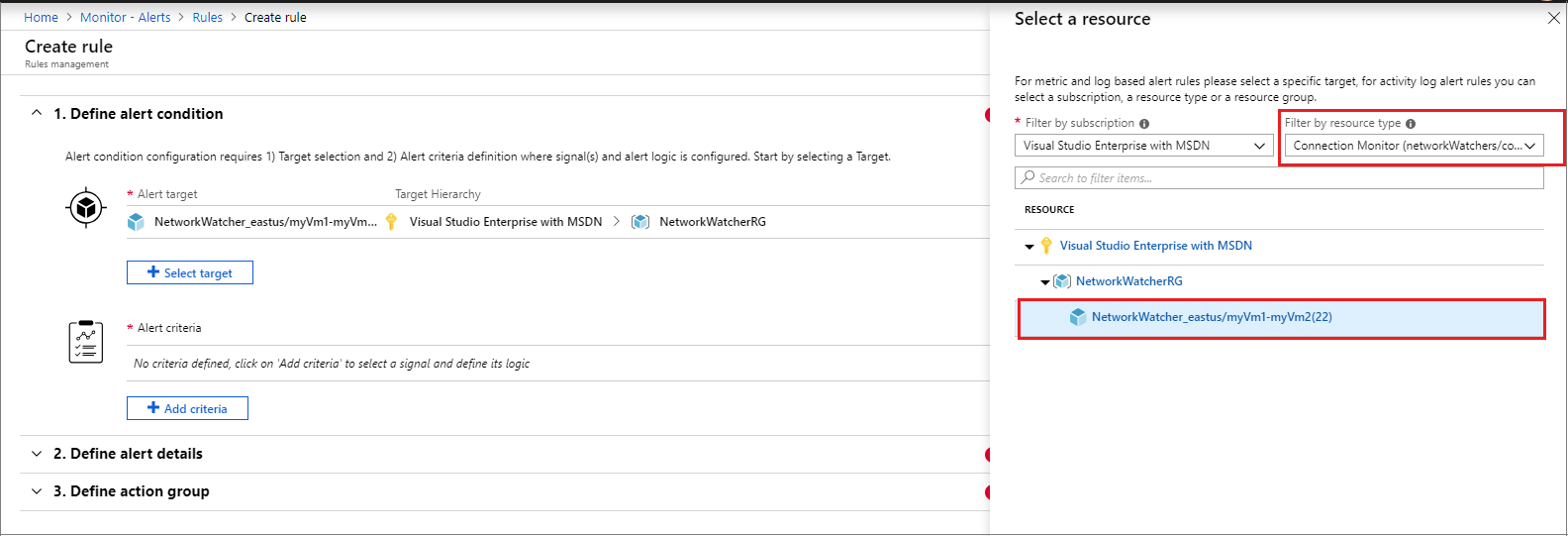Click the cube icon beside myVm1-myVm2(22) resource
The width and height of the screenshot is (1568, 536).
click(1078, 317)
